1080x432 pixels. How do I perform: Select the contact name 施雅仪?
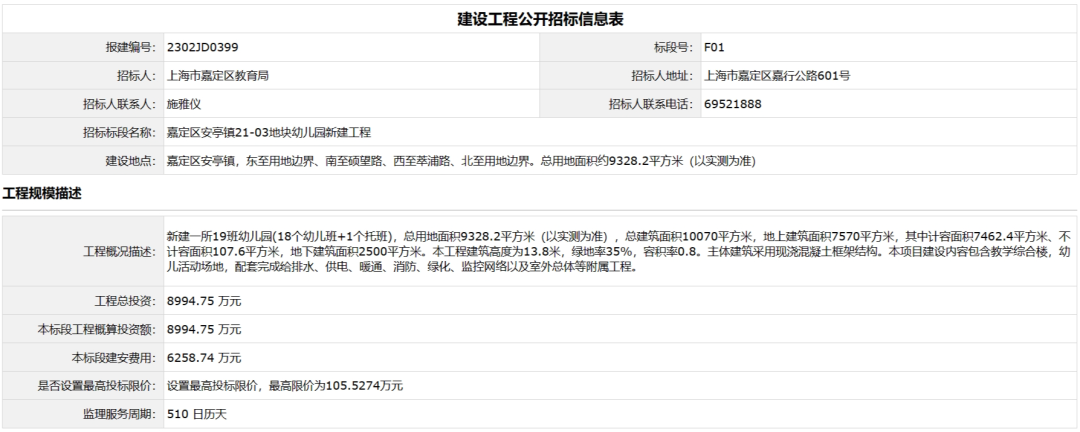pos(184,104)
